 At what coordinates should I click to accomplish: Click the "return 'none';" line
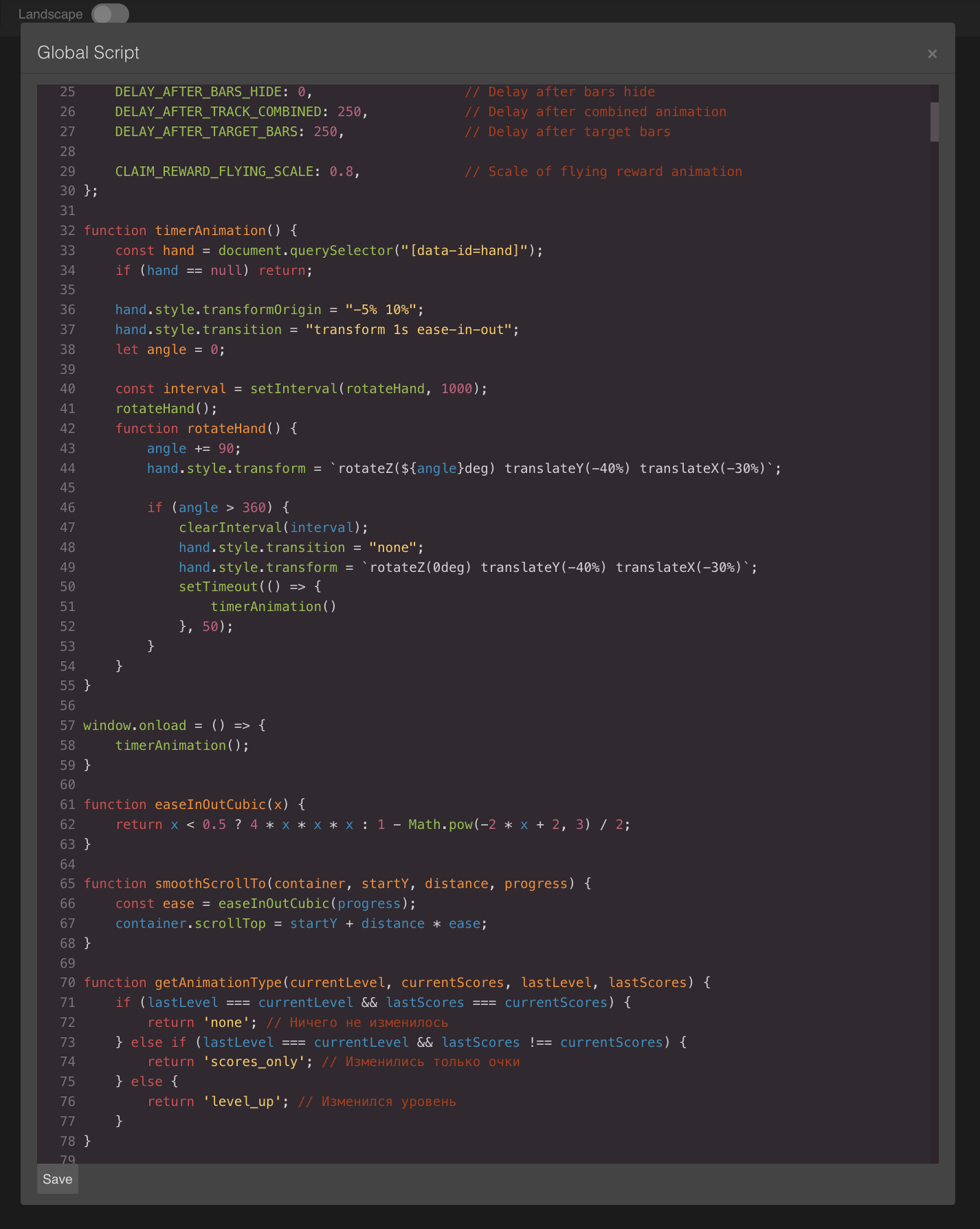click(x=298, y=1022)
